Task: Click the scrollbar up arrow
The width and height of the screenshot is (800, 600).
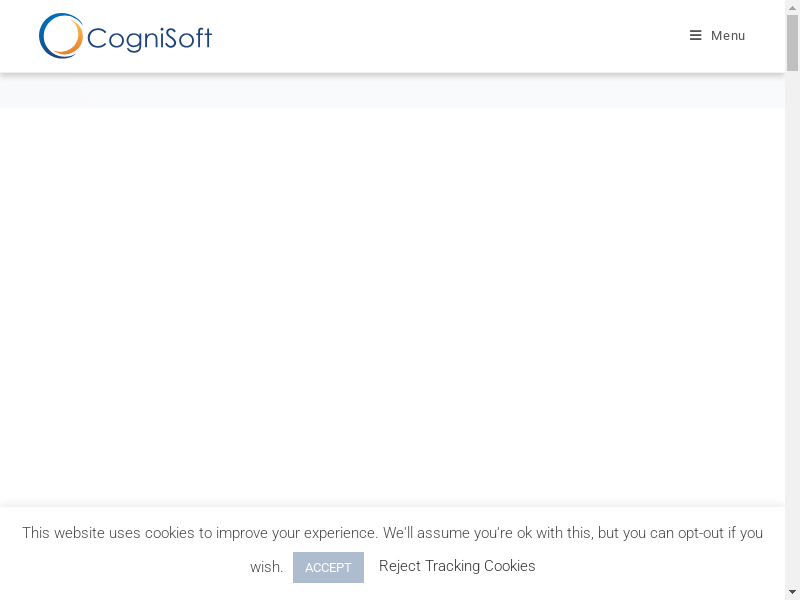Action: click(792, 7)
